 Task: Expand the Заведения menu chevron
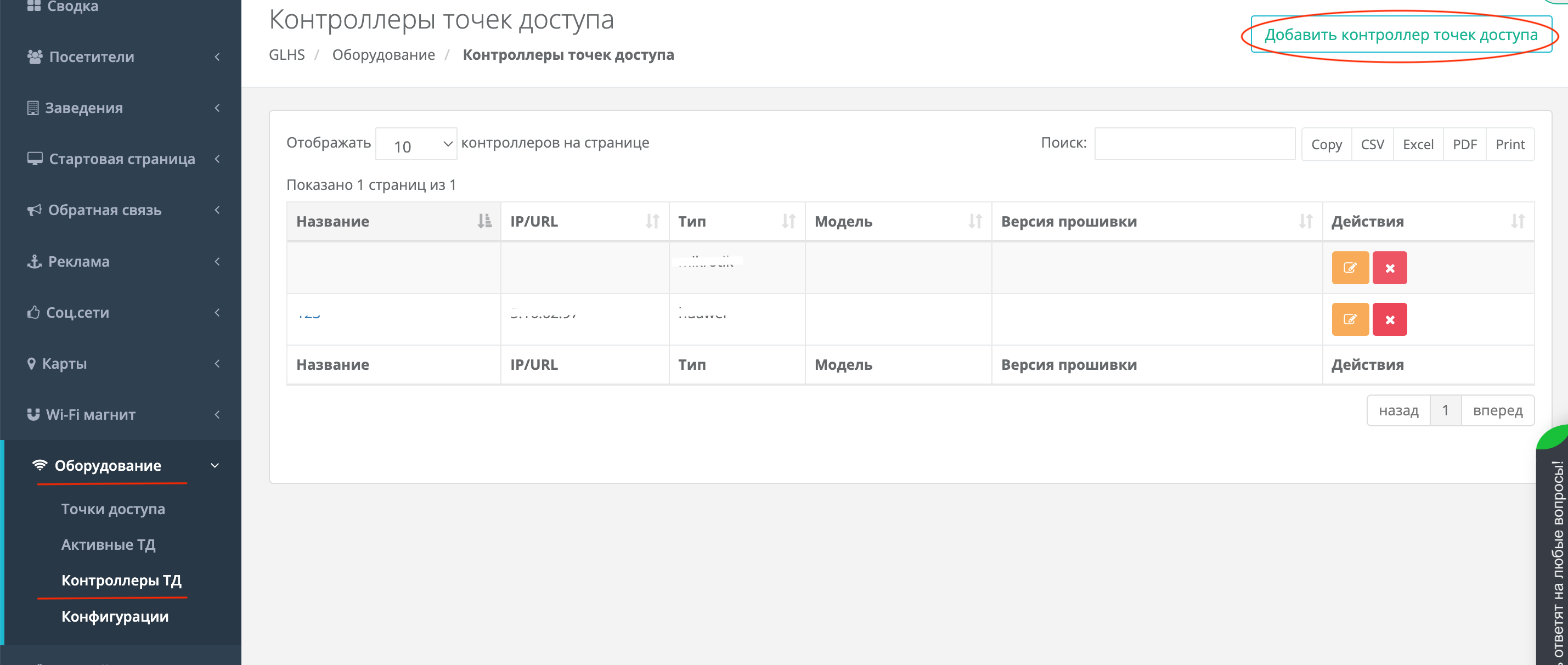[217, 108]
